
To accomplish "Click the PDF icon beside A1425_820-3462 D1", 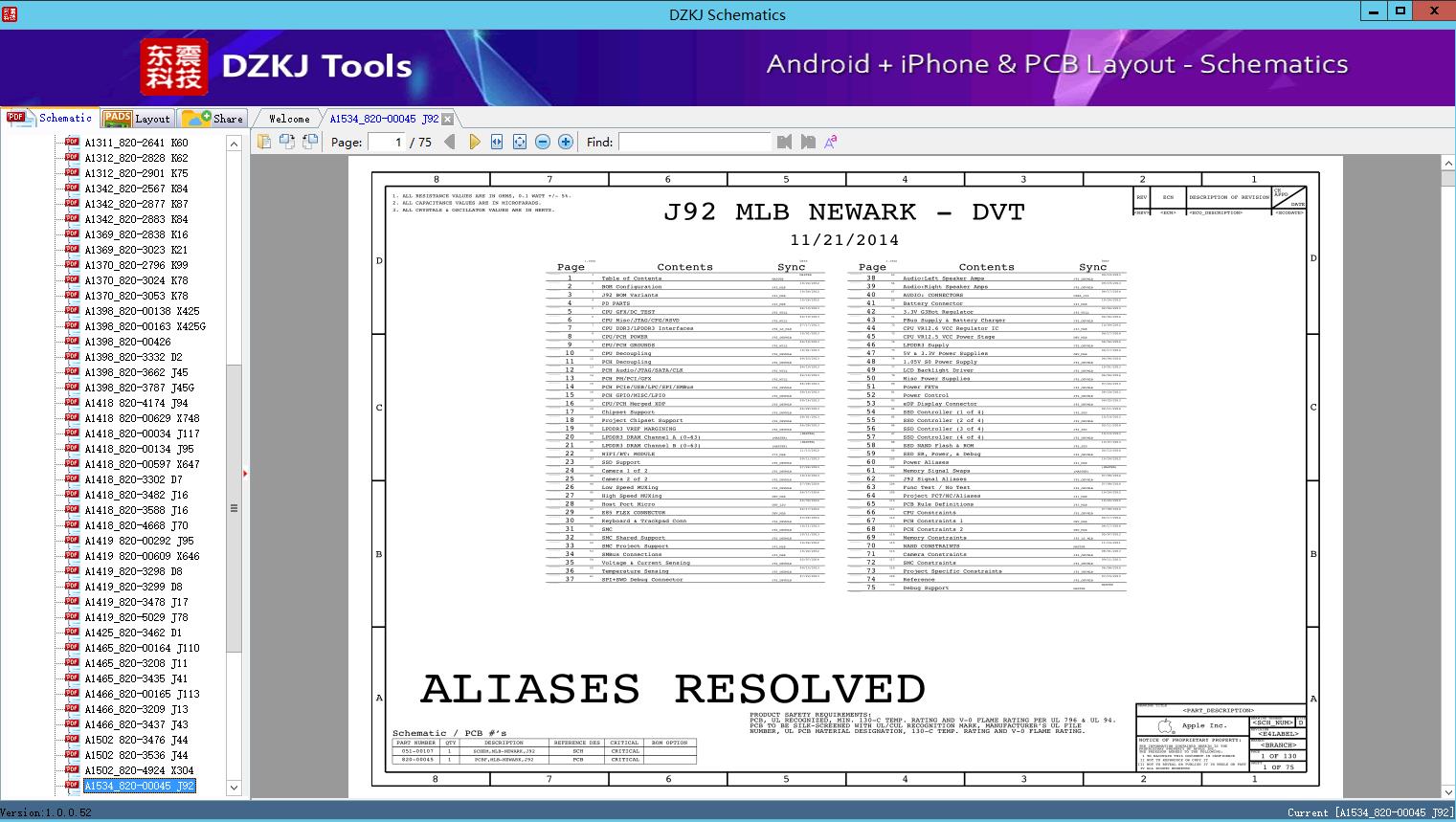I will 72,632.
